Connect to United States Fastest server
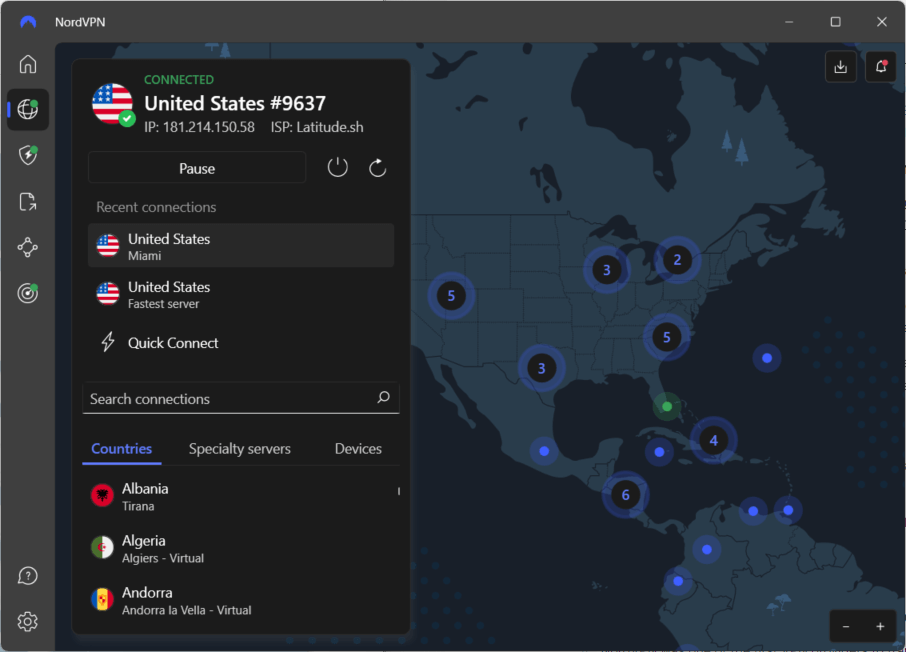Image resolution: width=906 pixels, height=652 pixels. [x=241, y=294]
